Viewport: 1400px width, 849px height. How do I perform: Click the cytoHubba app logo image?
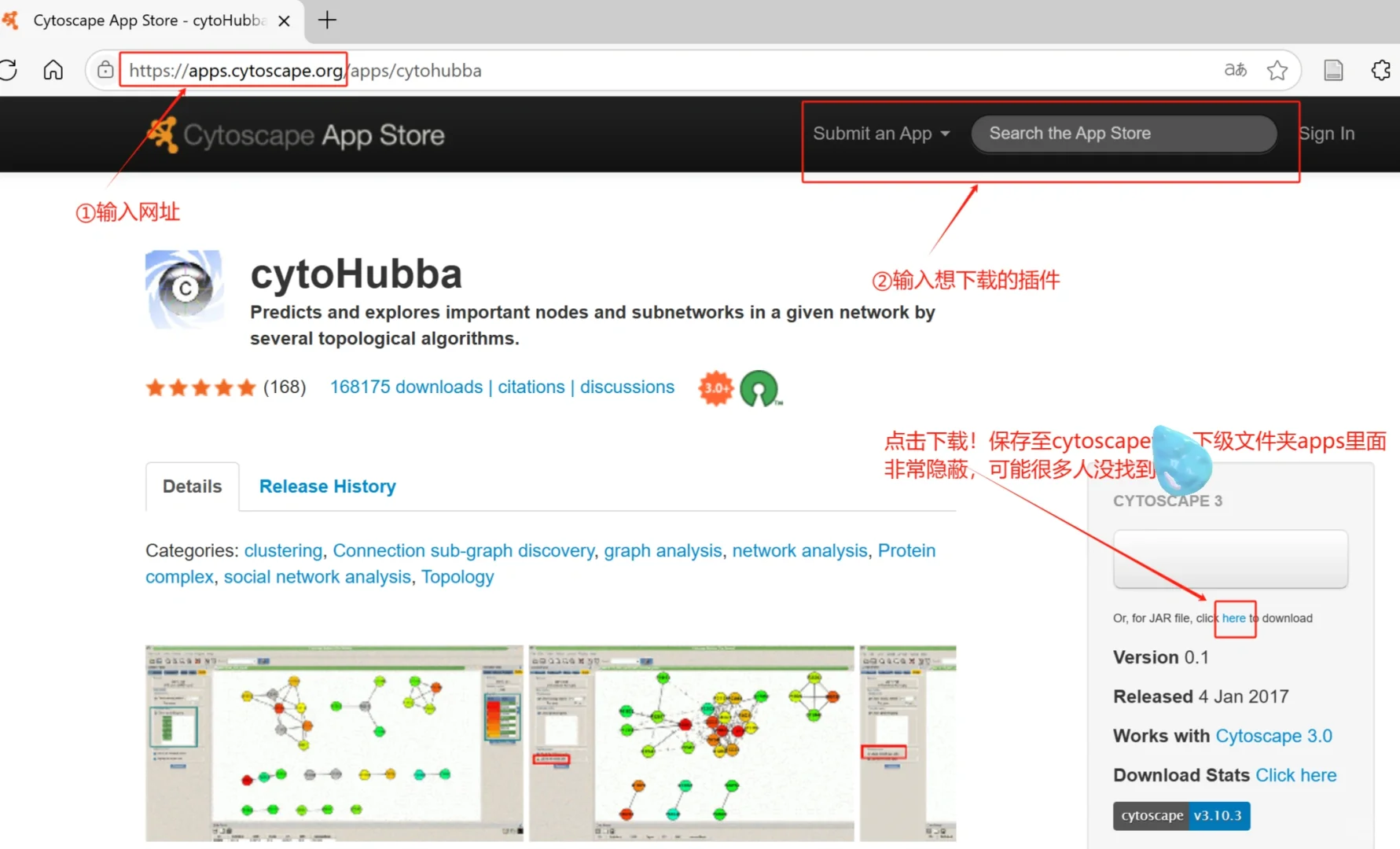click(184, 289)
